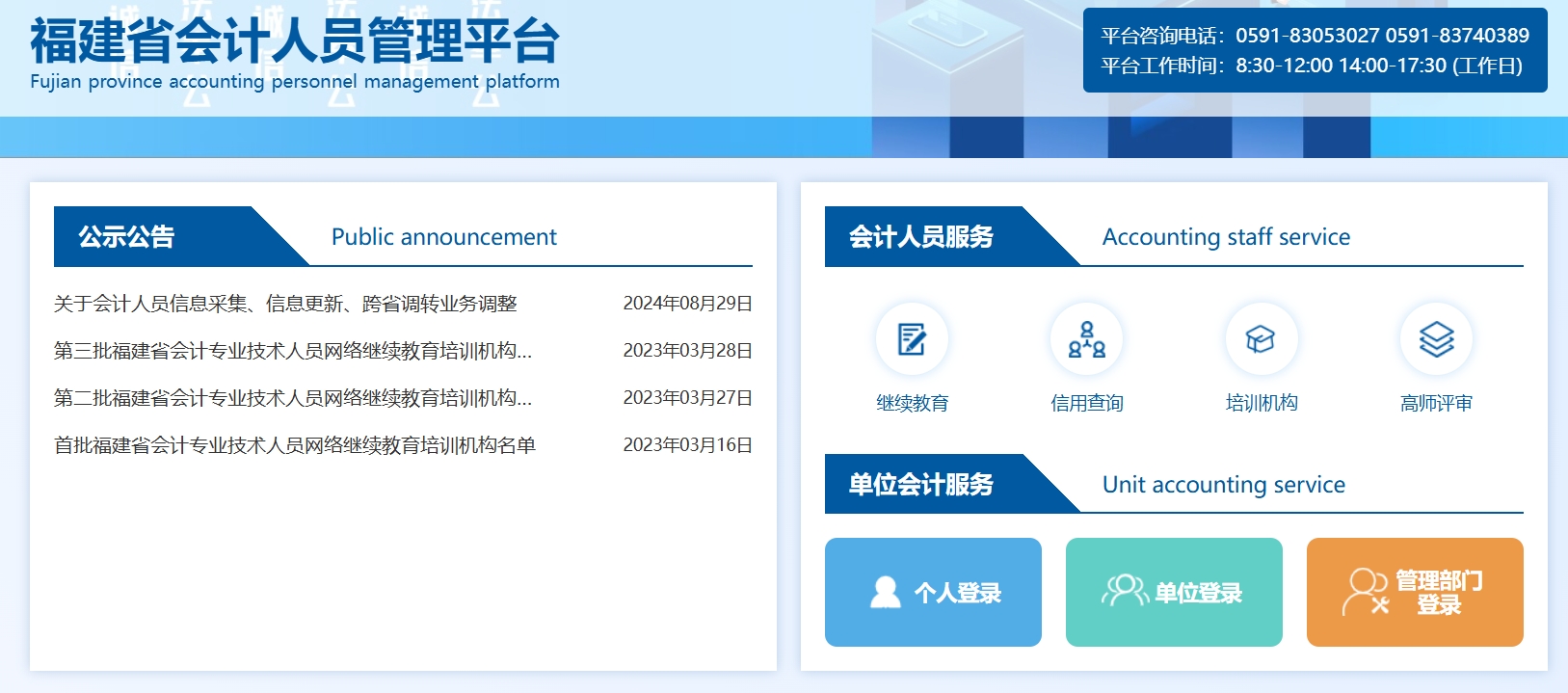
Task: Open the 信用查询 people-network icon
Action: pyautogui.click(x=1086, y=339)
